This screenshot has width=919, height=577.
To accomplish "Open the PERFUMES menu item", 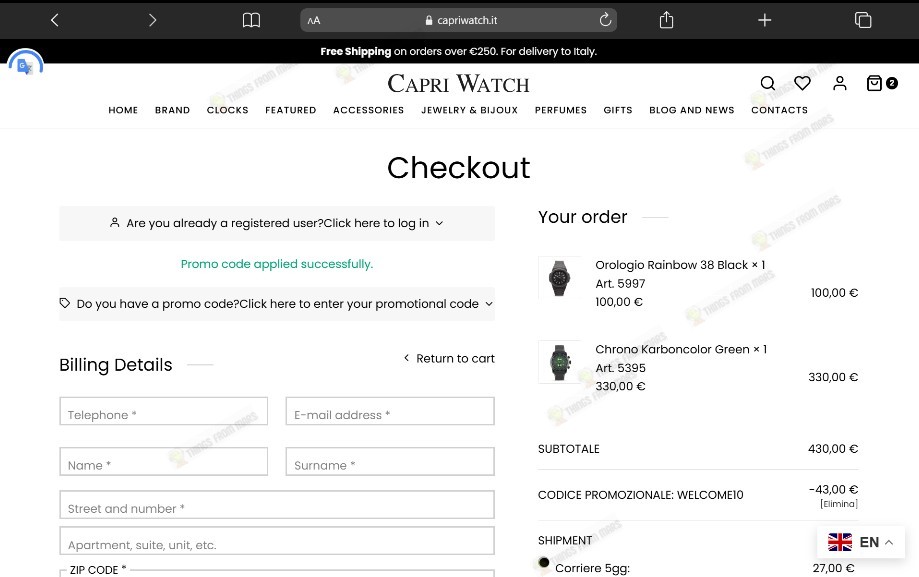I will point(561,110).
